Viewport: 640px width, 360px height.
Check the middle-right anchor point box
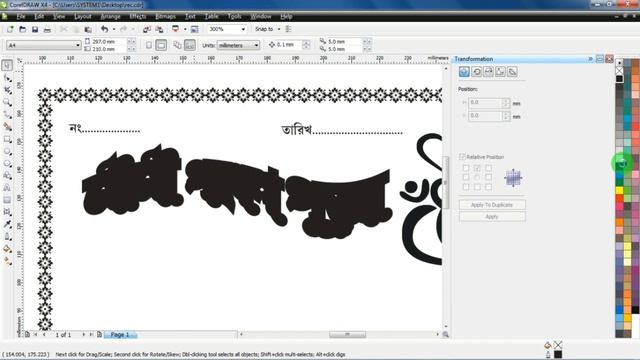pos(489,177)
